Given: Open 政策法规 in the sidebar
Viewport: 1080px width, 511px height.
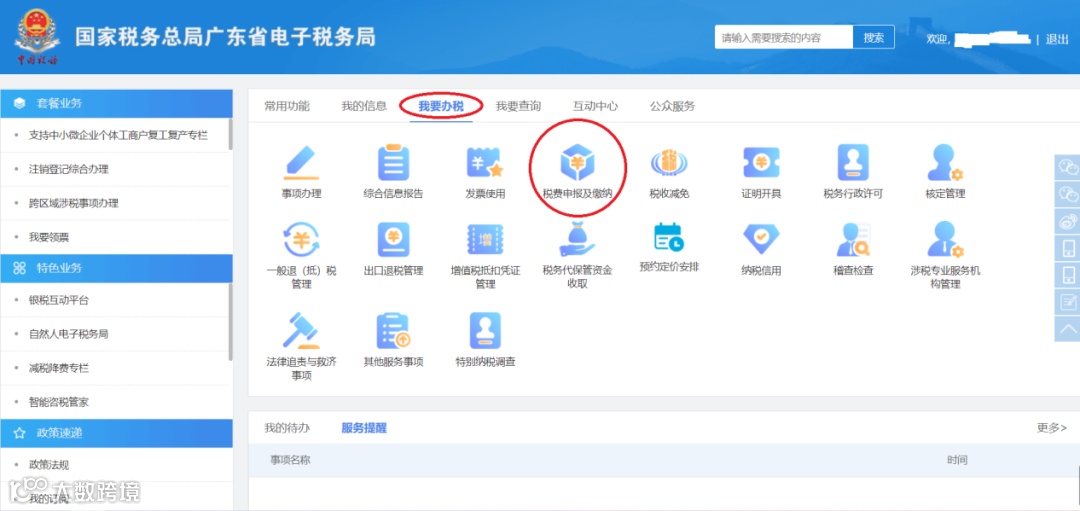Looking at the screenshot, I should click(x=48, y=465).
